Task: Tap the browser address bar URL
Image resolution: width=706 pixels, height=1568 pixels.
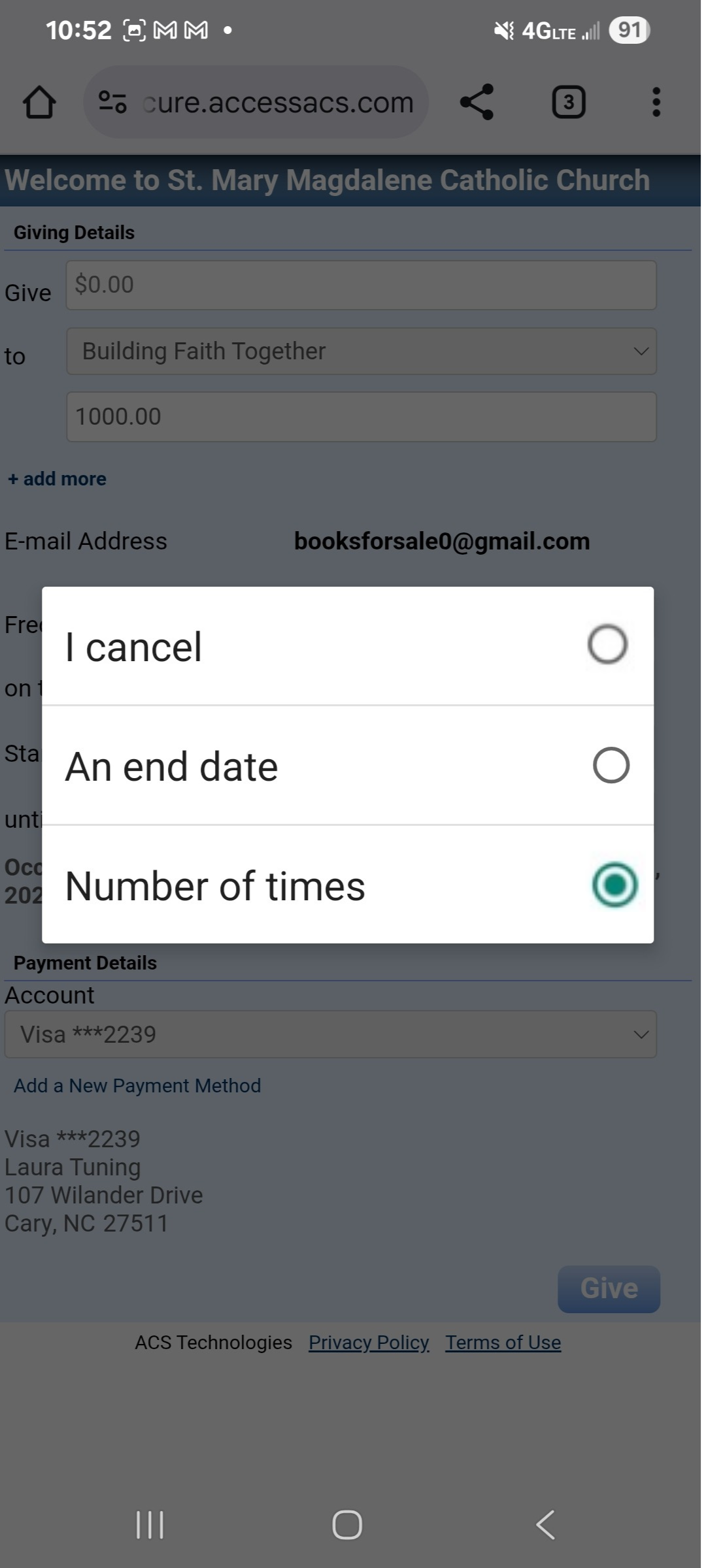Action: (278, 103)
